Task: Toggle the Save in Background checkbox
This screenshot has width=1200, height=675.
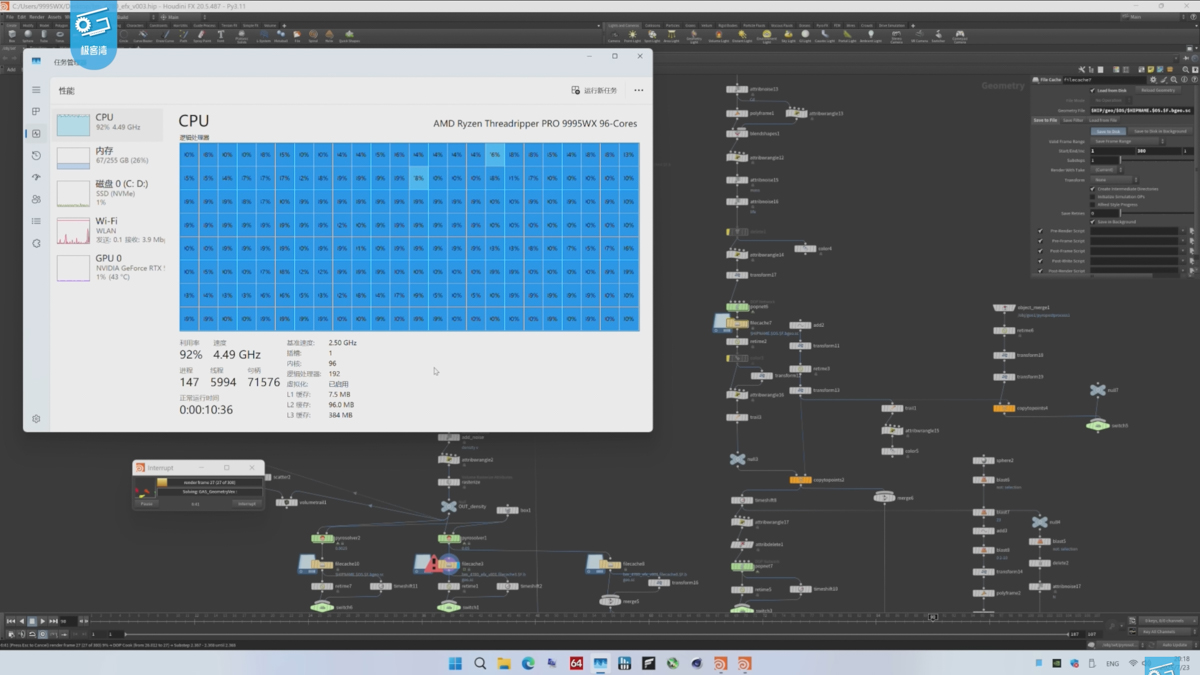Action: pos(1092,222)
